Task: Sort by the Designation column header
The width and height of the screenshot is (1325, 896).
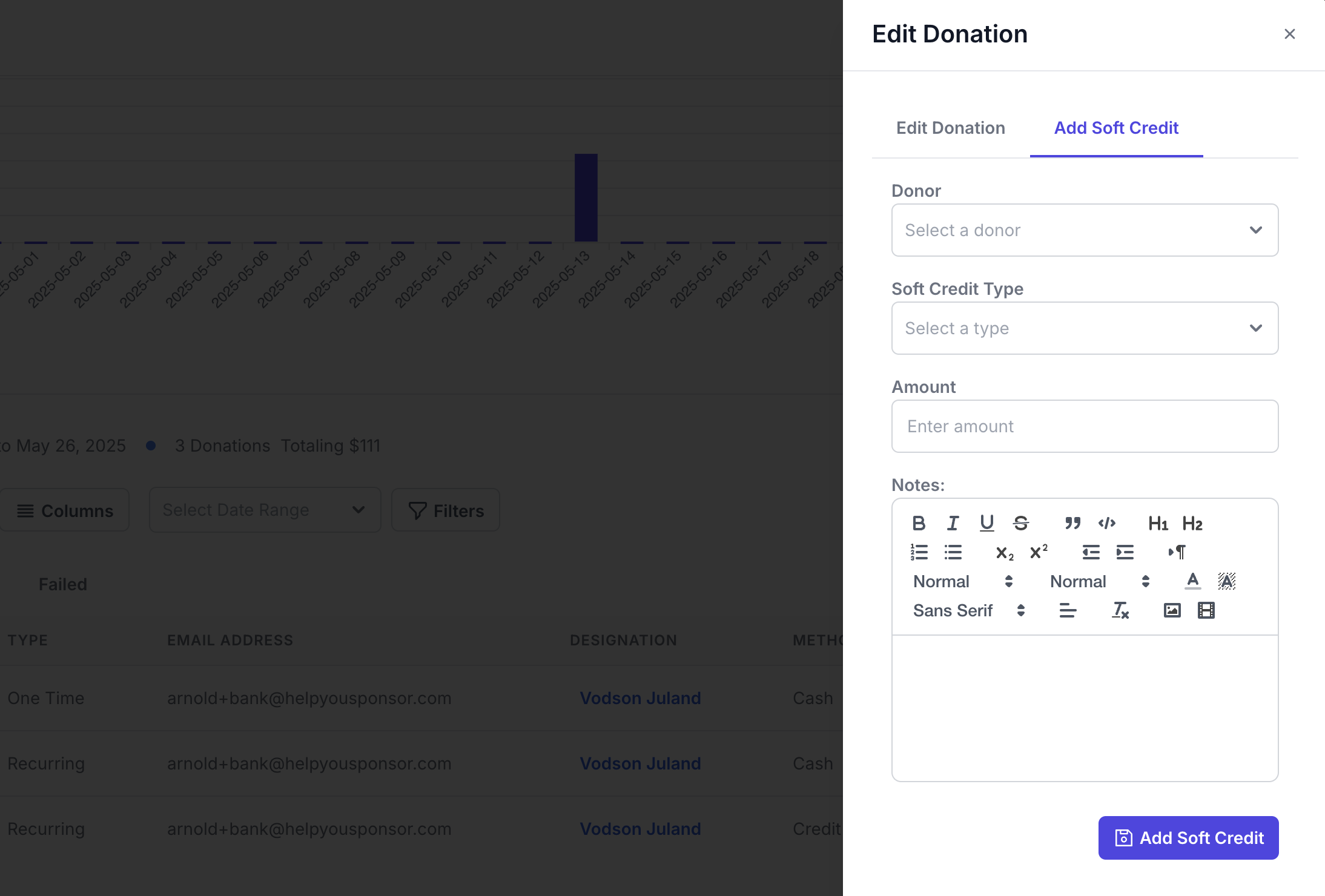Action: (623, 640)
